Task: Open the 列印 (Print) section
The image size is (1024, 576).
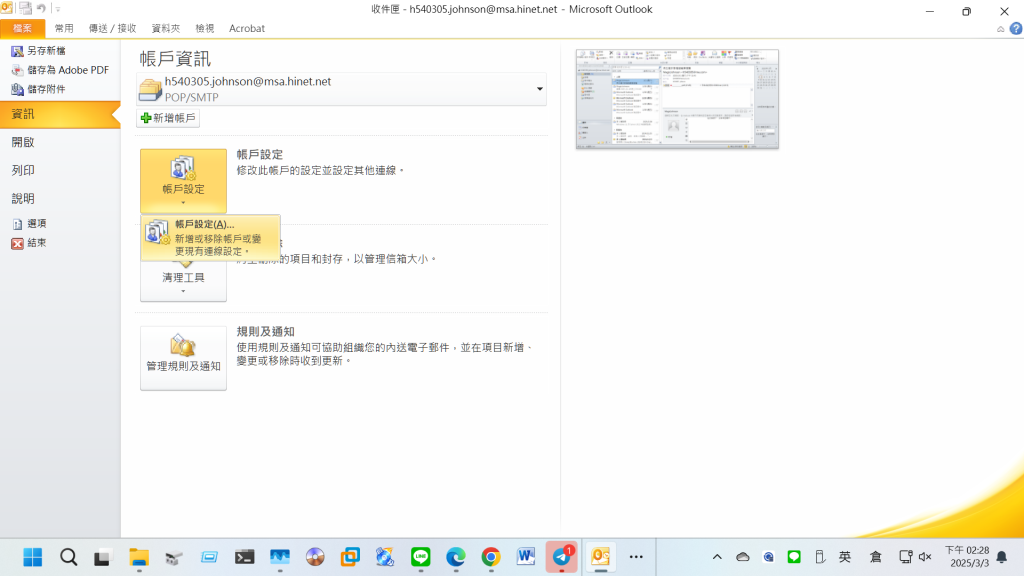Action: (23, 170)
